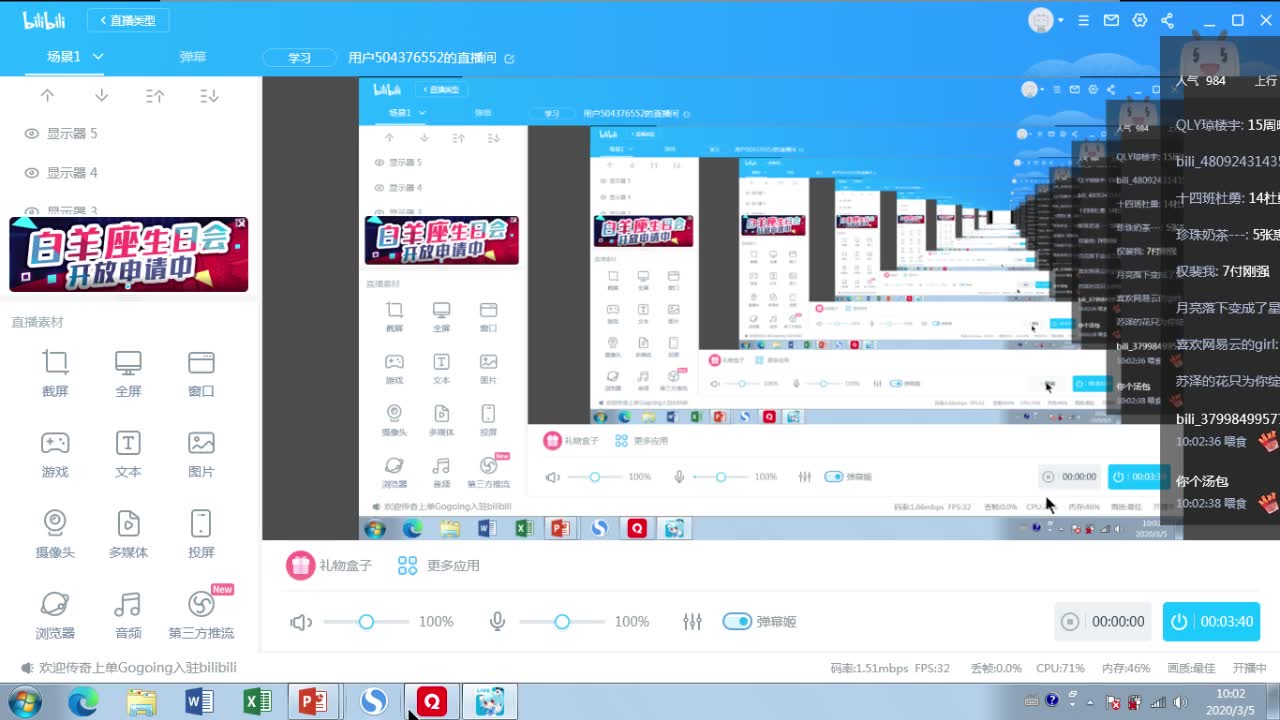Open Word from taskbar

[200, 702]
